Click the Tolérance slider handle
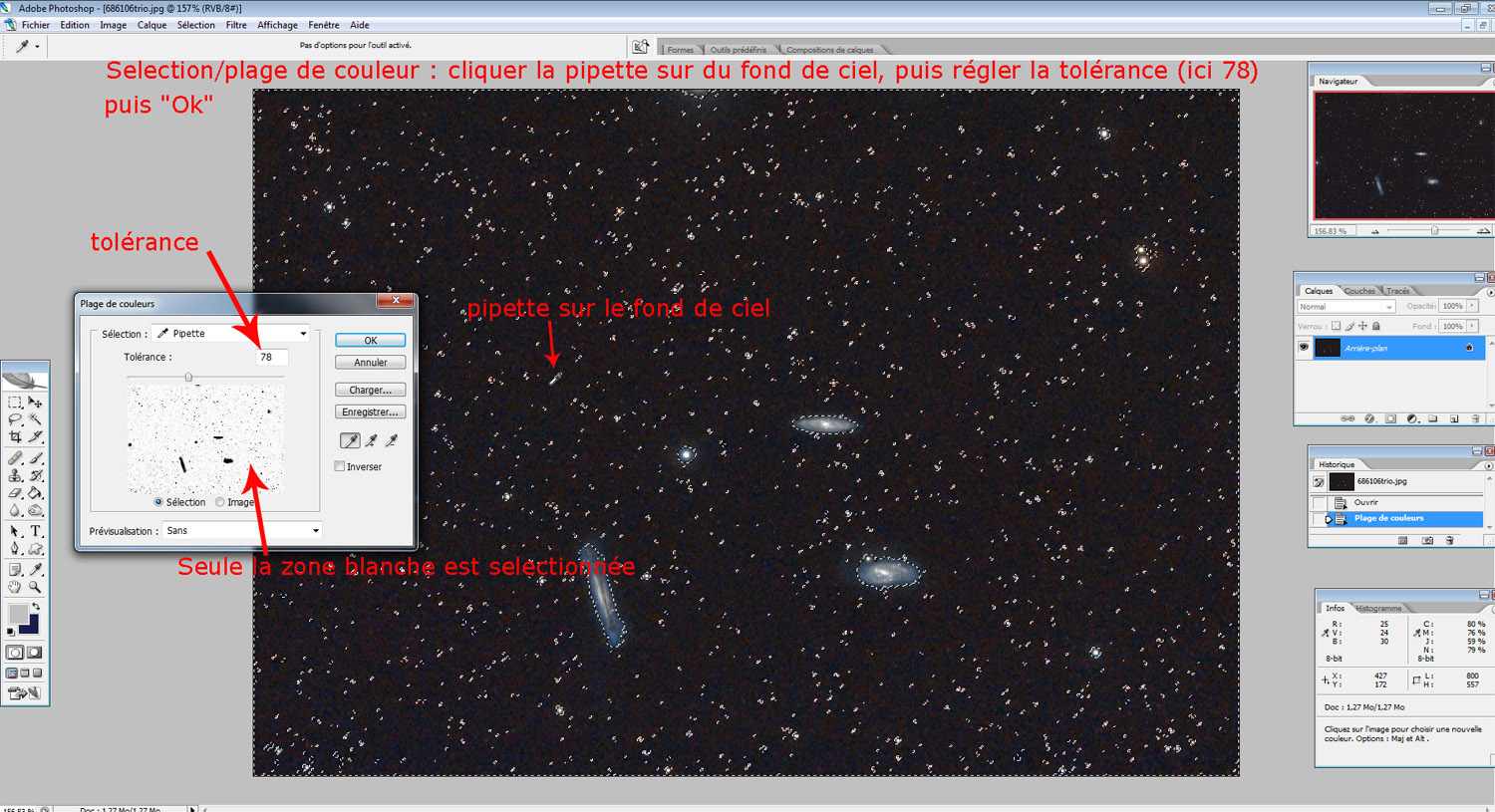 (188, 377)
